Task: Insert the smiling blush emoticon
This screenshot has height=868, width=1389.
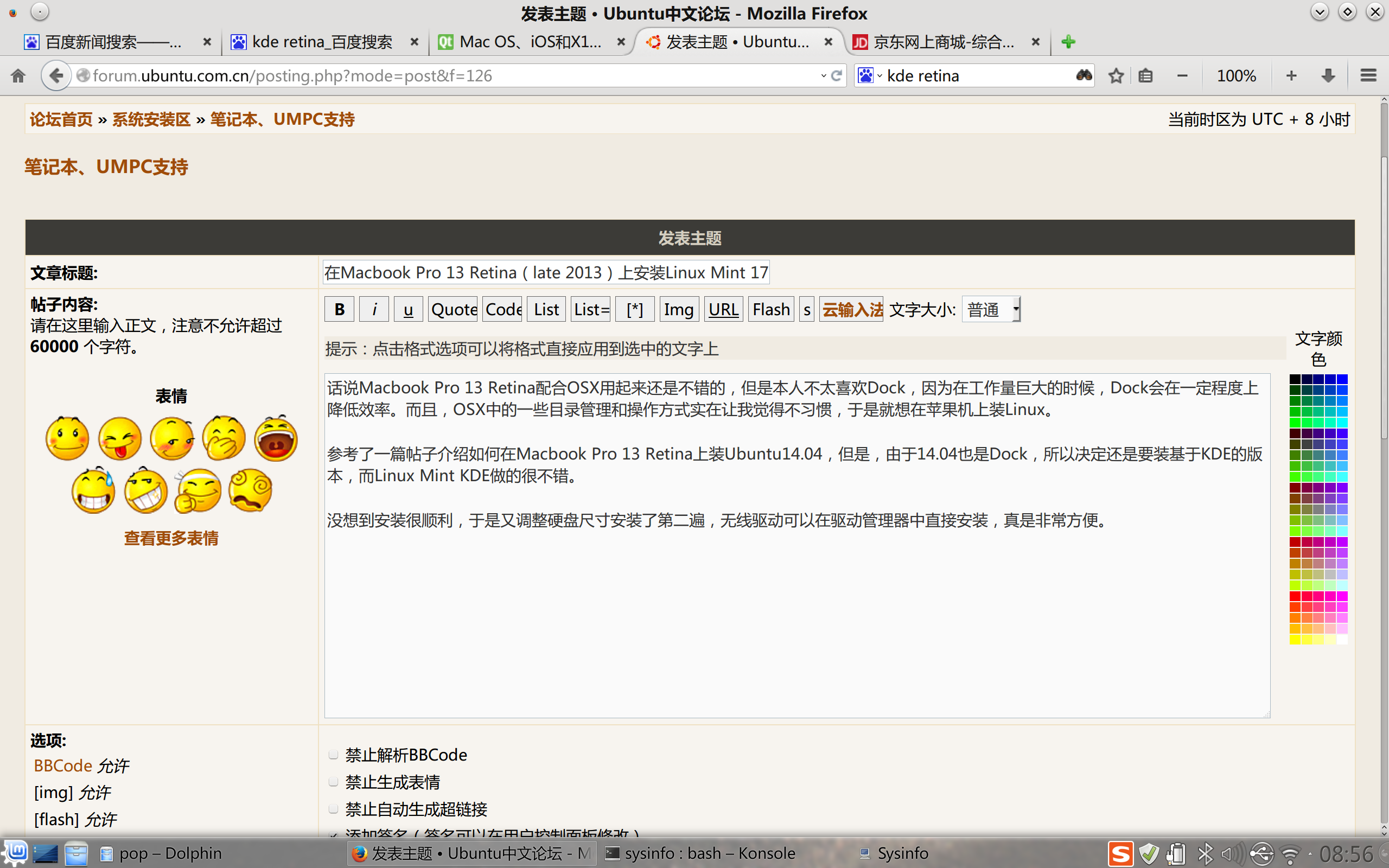Action: [67, 438]
